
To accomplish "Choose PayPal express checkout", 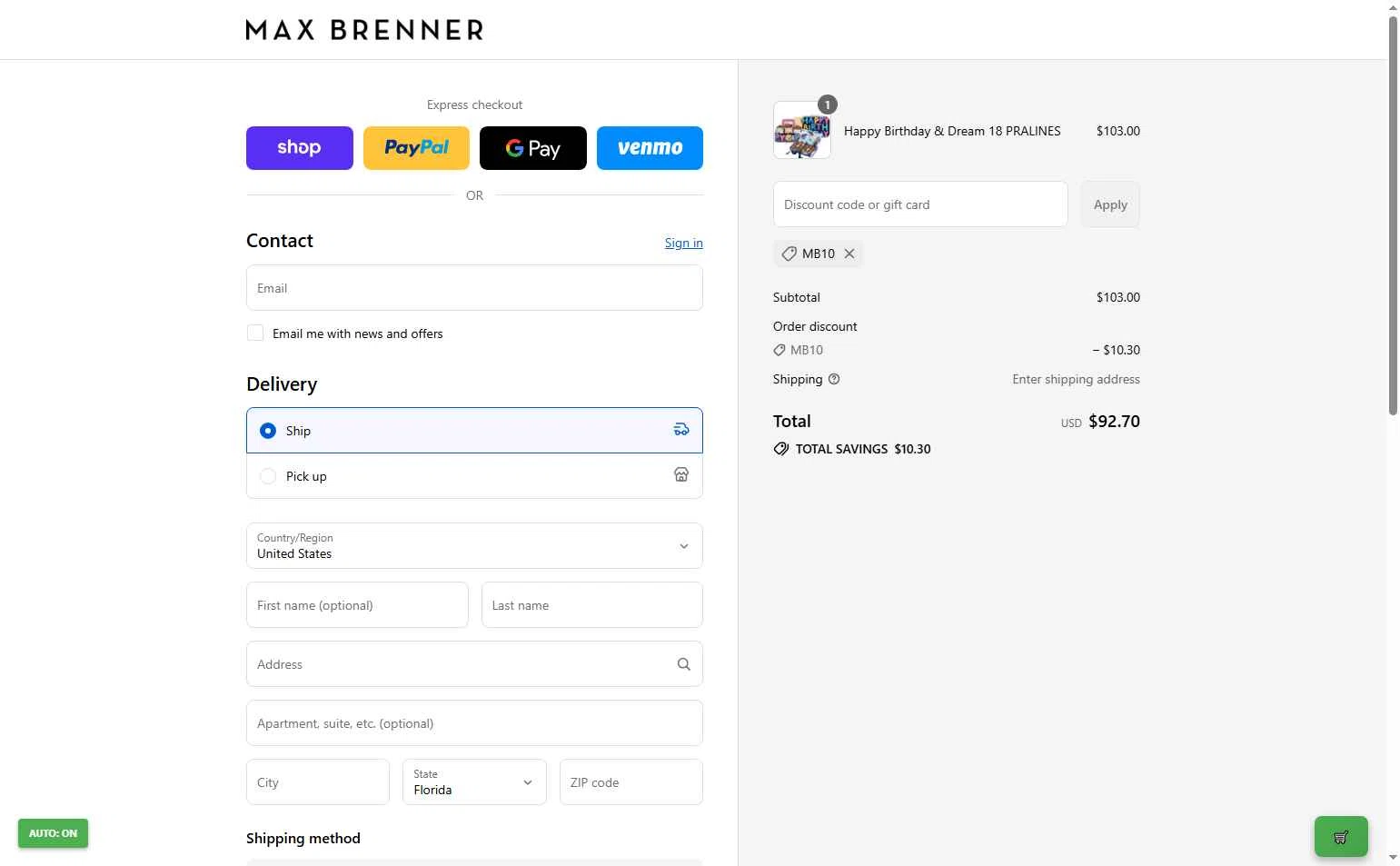I will click(416, 148).
